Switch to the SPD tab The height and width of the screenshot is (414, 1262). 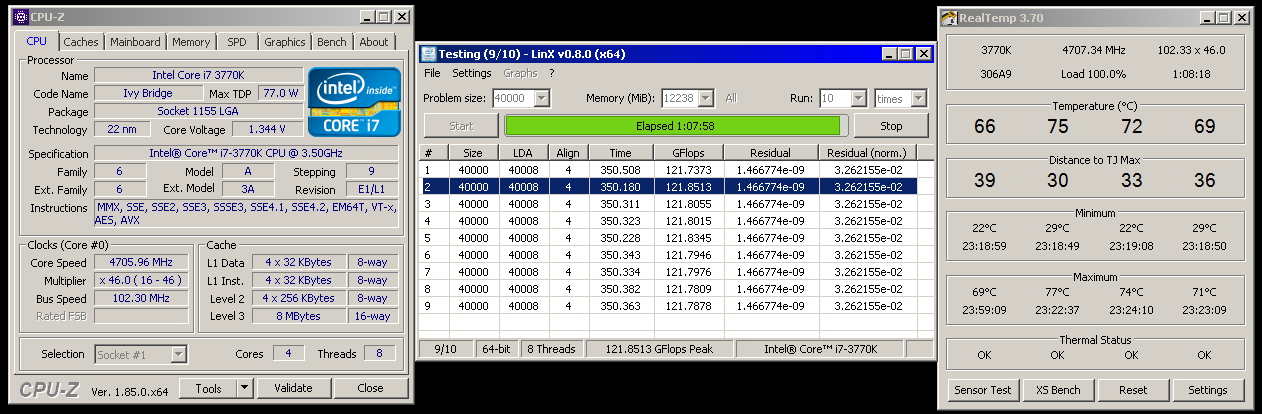[x=237, y=42]
